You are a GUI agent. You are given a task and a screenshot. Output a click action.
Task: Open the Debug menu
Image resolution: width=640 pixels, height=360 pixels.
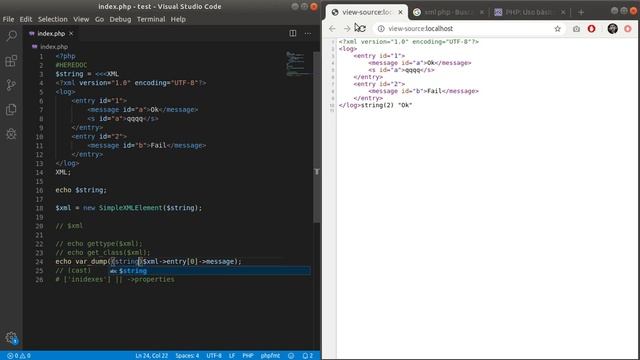coord(120,19)
